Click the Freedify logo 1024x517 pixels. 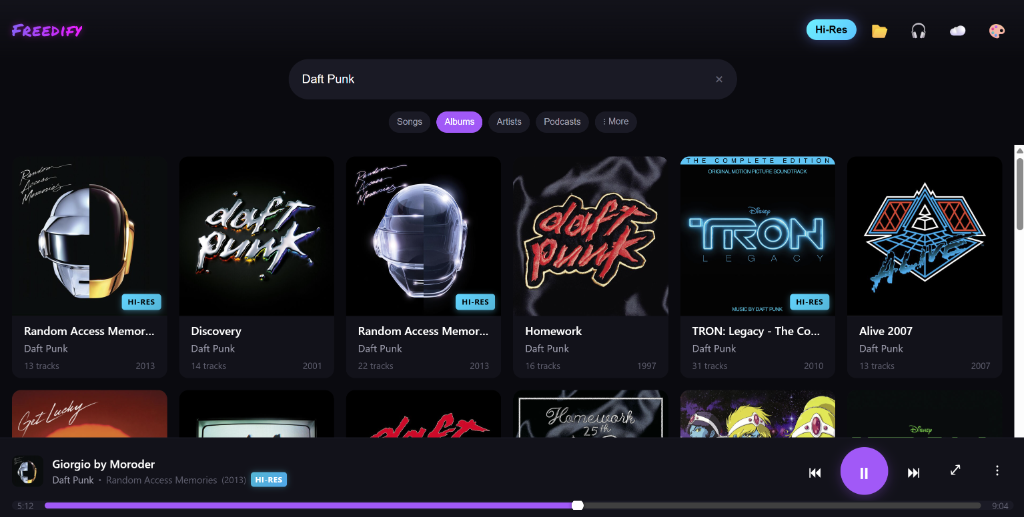[47, 31]
